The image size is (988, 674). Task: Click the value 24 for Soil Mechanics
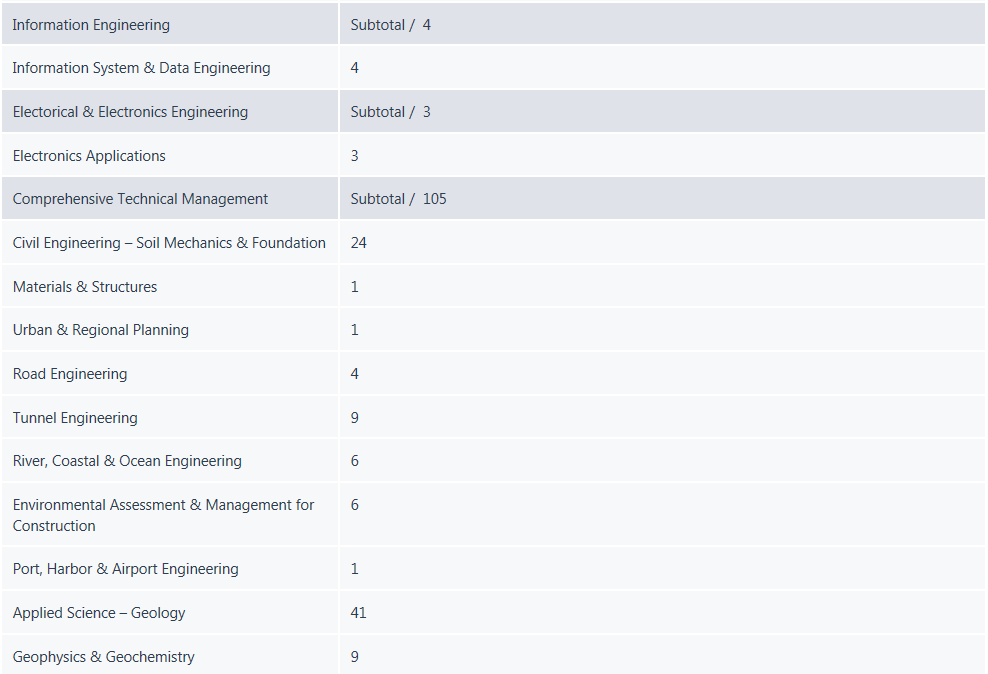[359, 243]
